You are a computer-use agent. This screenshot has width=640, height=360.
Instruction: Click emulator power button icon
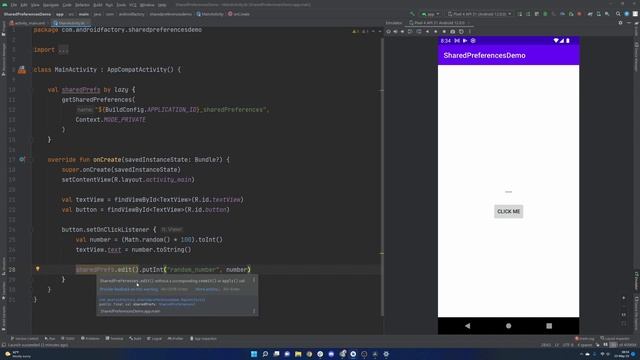(x=388, y=31)
